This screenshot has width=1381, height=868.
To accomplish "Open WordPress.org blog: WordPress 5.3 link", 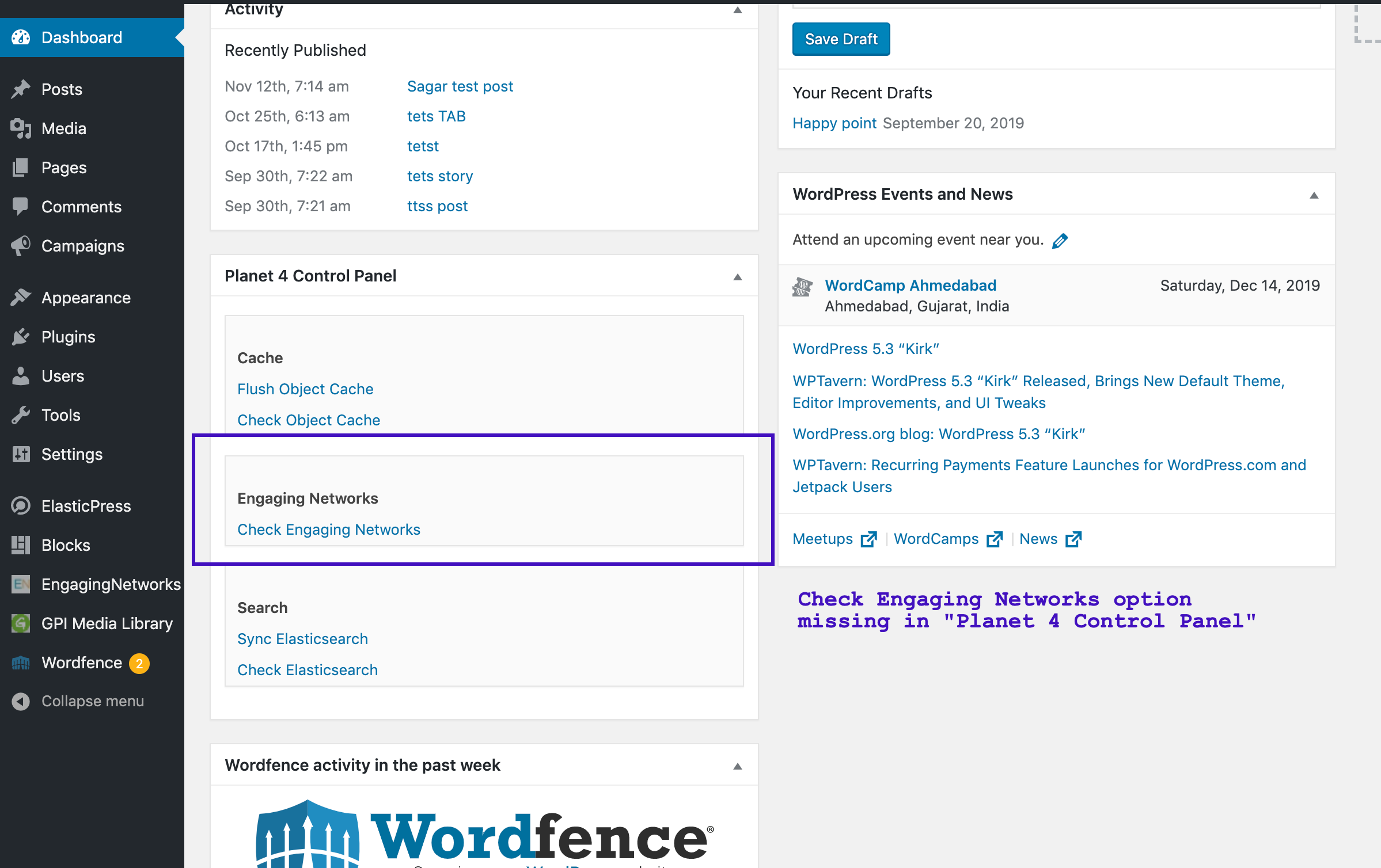I will point(939,434).
